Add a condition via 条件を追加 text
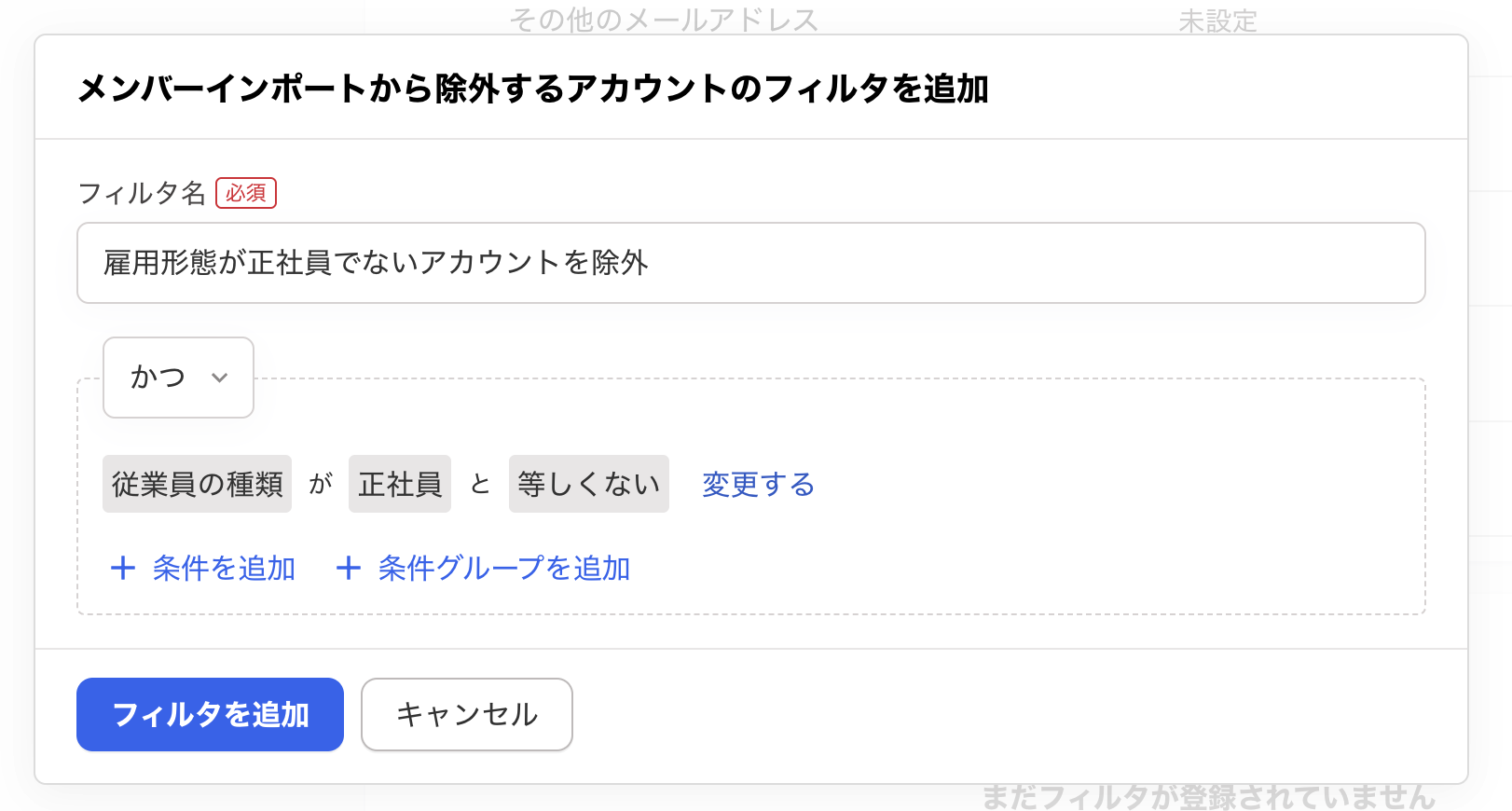1512x811 pixels. click(224, 568)
